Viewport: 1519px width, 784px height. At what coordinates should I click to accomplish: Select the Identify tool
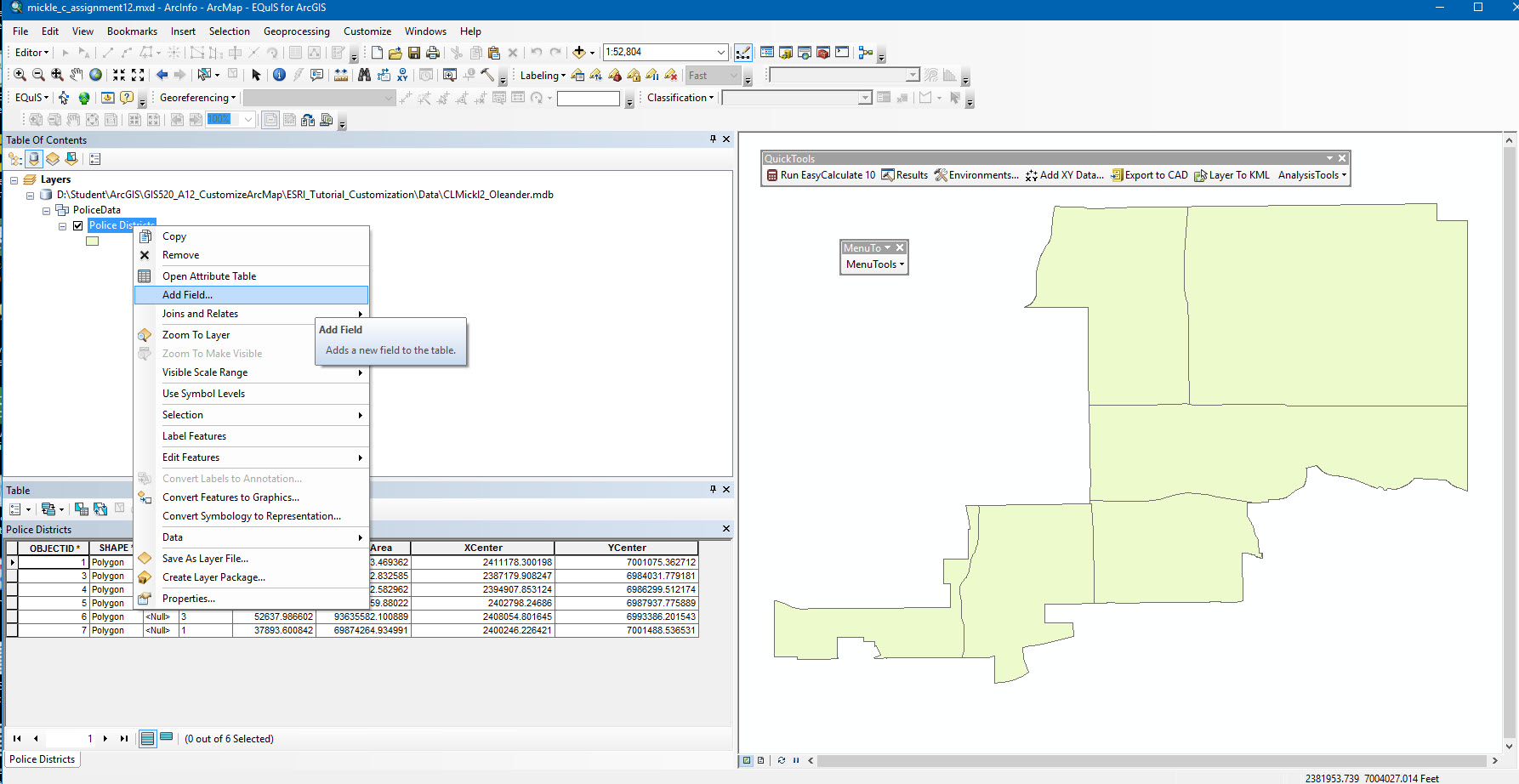click(x=279, y=75)
